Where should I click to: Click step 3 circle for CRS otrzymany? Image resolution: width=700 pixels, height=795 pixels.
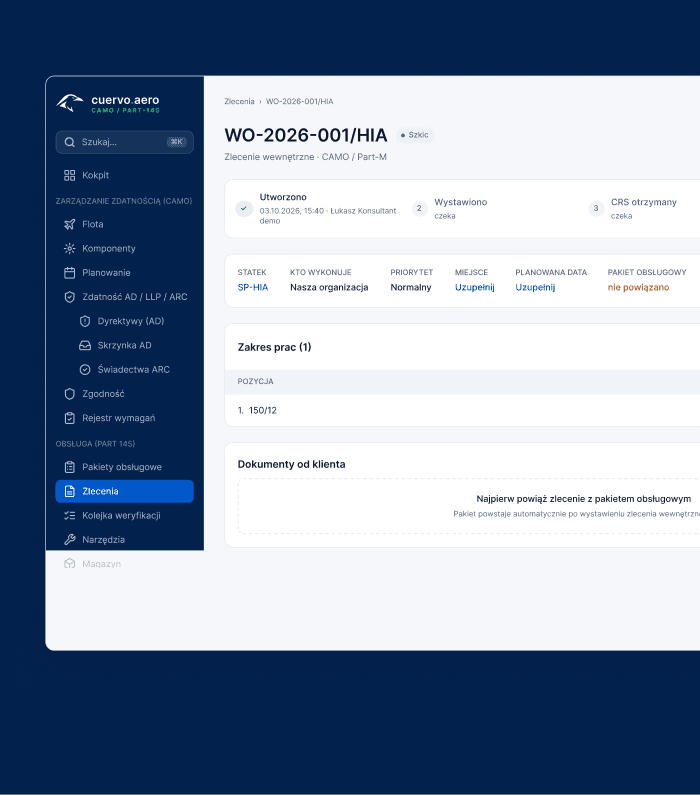tap(596, 208)
